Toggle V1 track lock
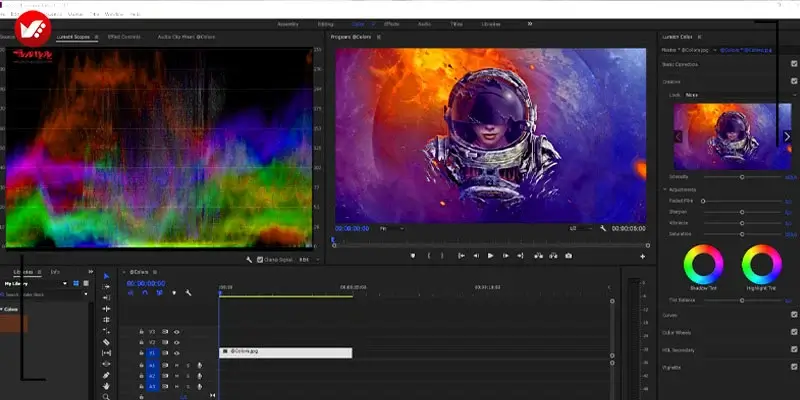 pyautogui.click(x=141, y=353)
